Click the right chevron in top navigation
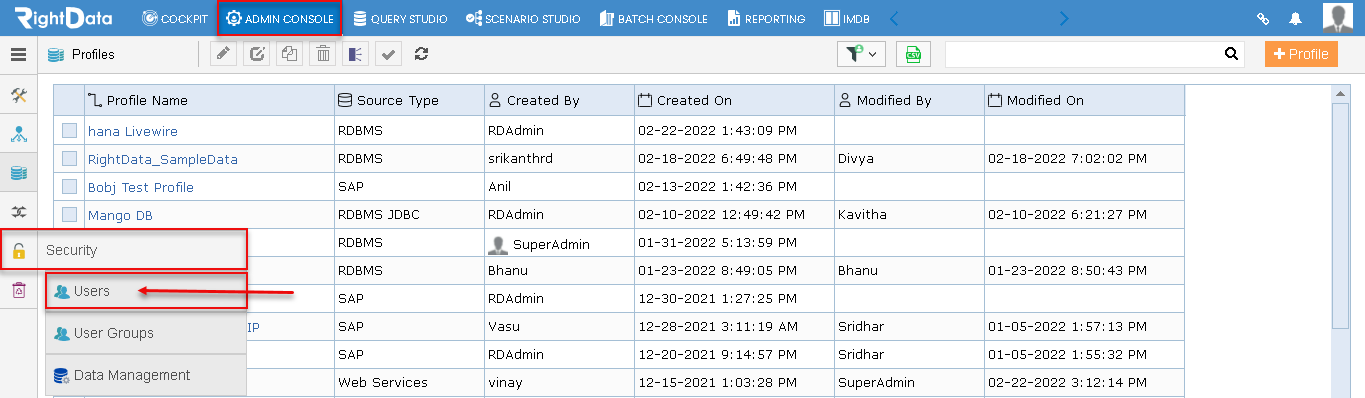The height and width of the screenshot is (398, 1365). click(1064, 19)
